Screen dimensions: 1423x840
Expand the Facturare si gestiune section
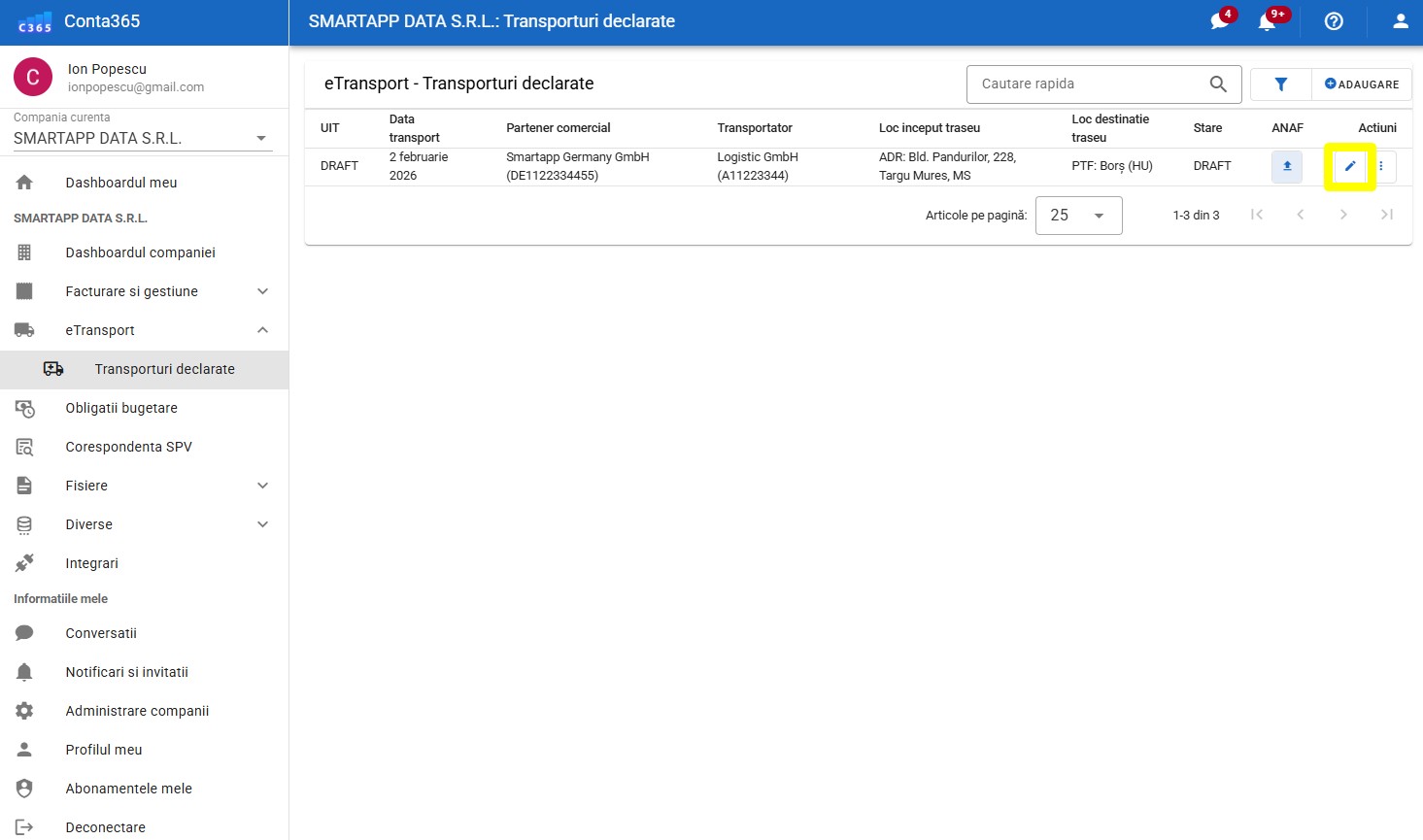[x=262, y=291]
